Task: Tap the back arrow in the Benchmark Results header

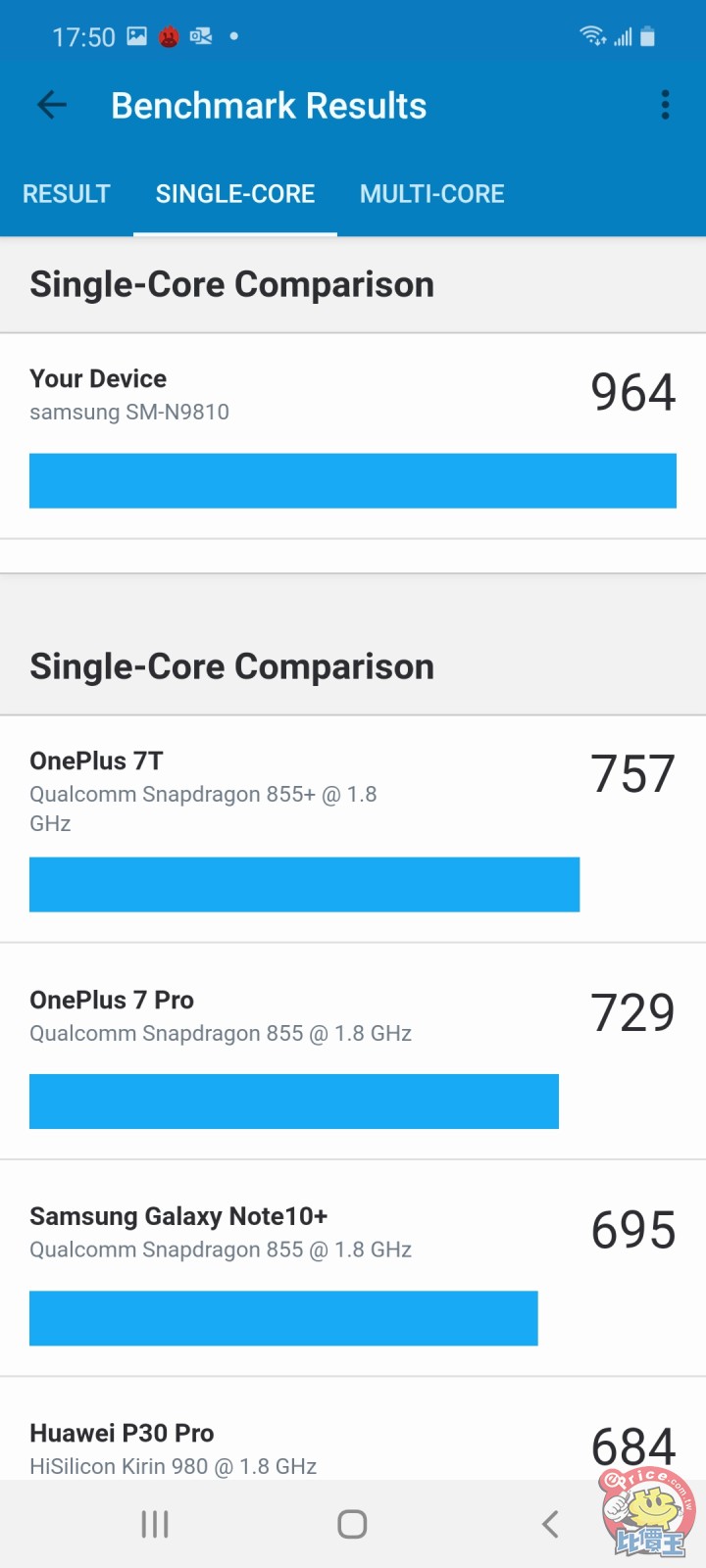Action: coord(50,105)
